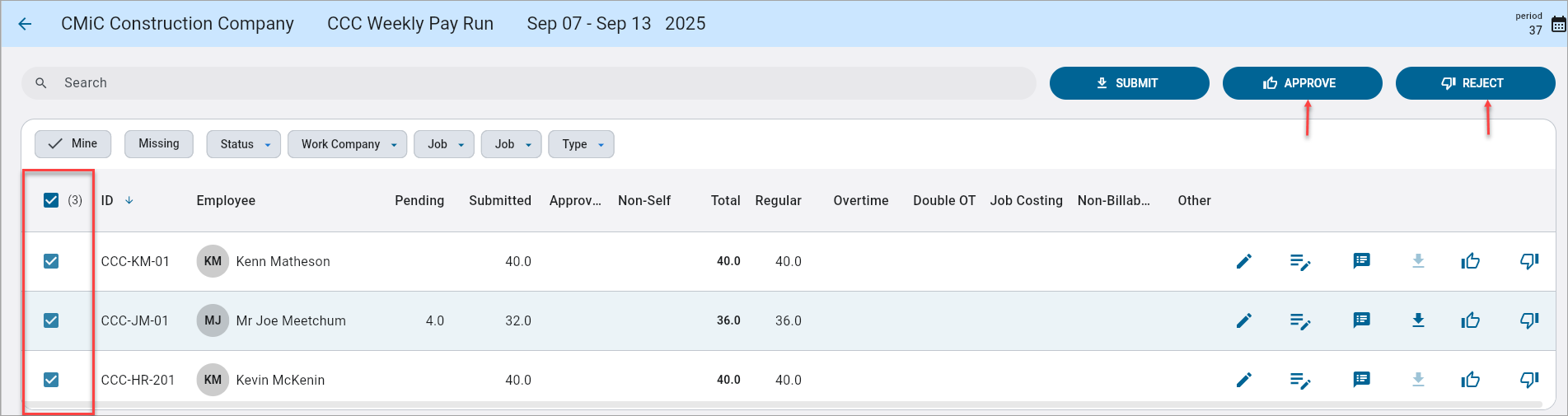Open the Type filter dropdown
Screen dimensions: 1568x416
pyautogui.click(x=581, y=144)
